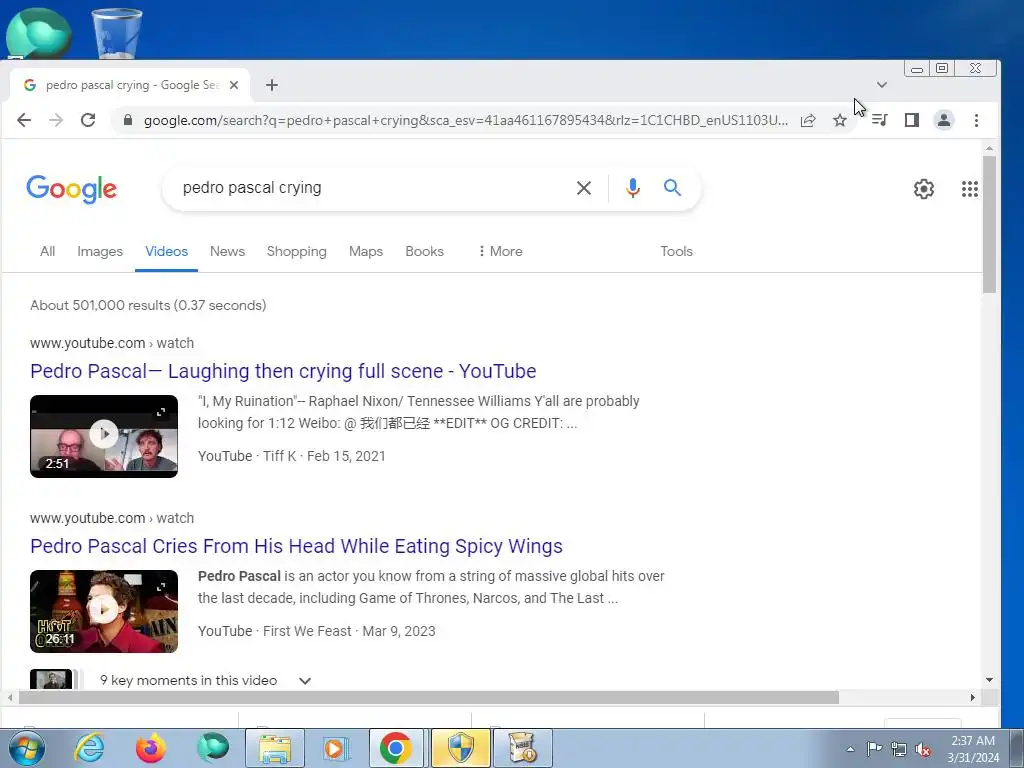1024x768 pixels.
Task: Open Google apps grid
Action: pyautogui.click(x=970, y=189)
